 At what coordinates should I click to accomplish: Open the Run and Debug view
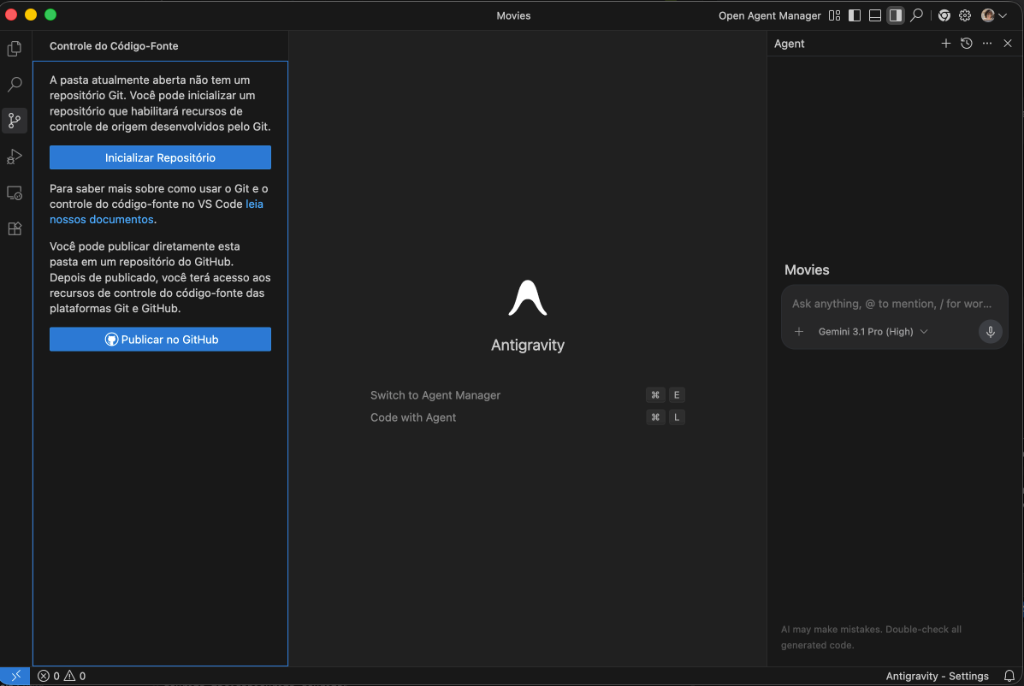[x=14, y=157]
